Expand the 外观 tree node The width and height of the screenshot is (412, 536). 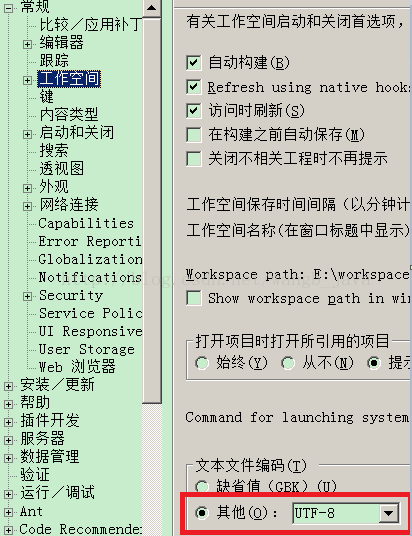click(27, 188)
